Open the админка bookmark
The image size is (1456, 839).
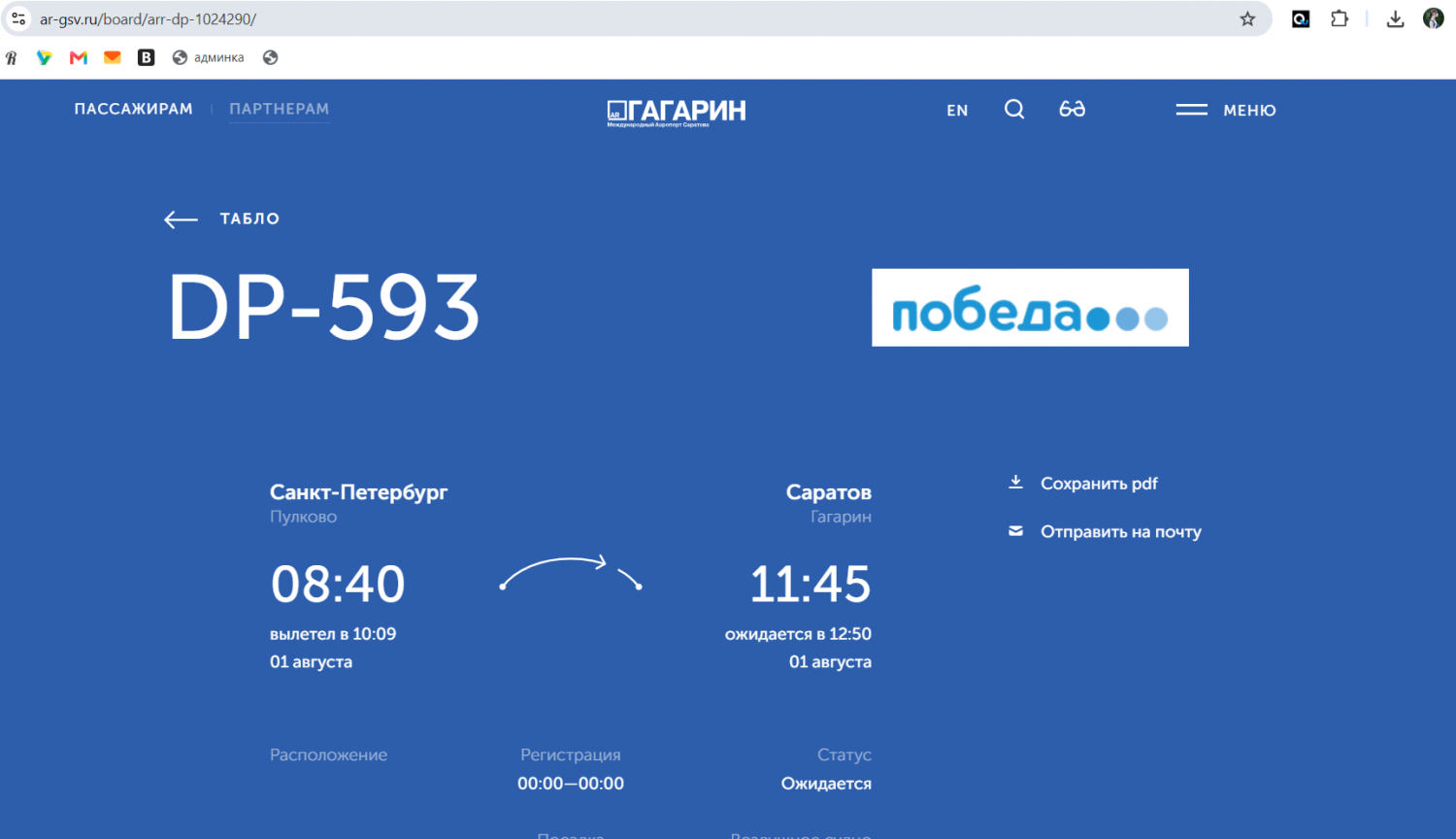[x=208, y=57]
